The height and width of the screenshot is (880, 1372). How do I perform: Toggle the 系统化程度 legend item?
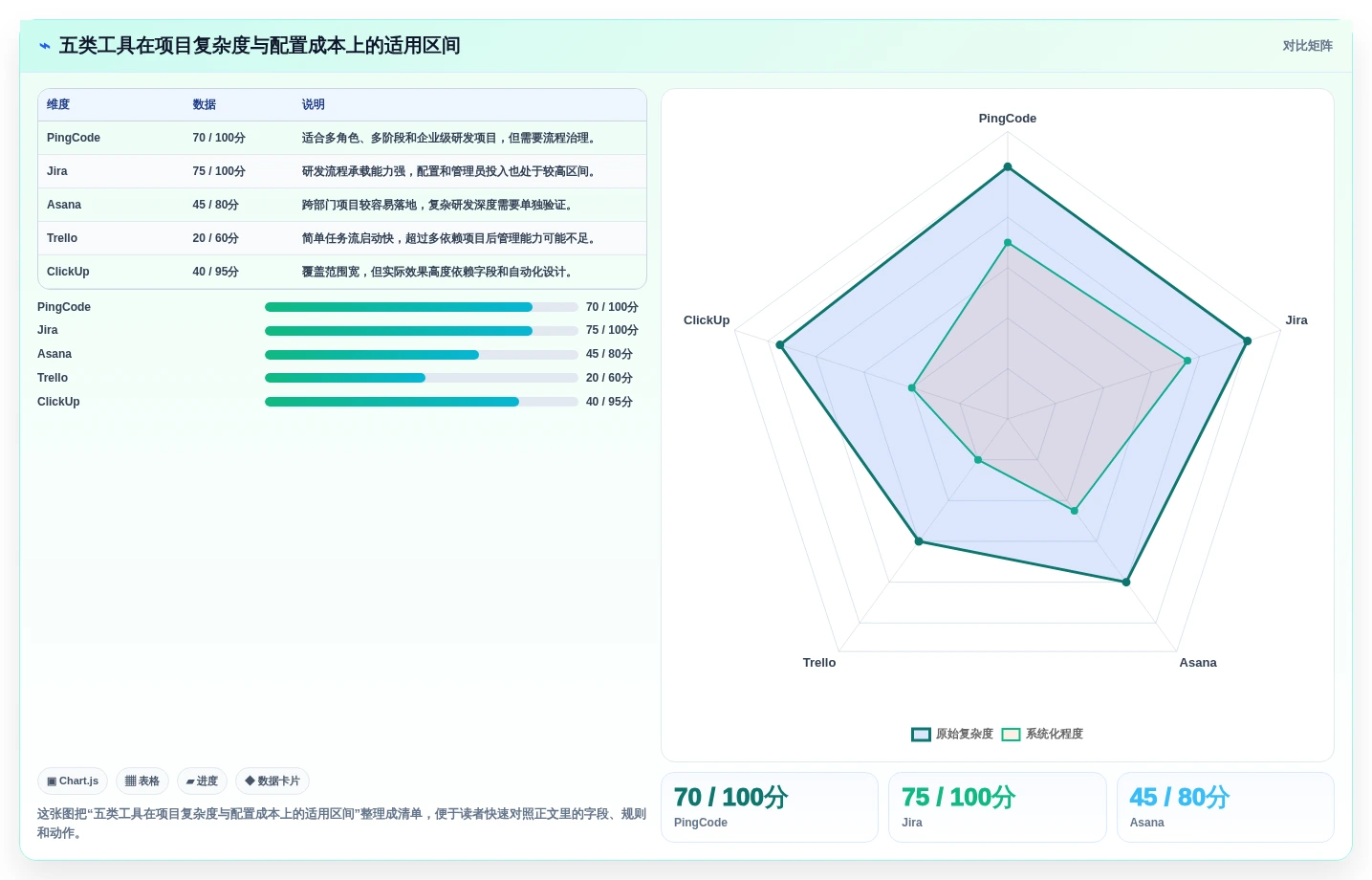tap(1042, 735)
